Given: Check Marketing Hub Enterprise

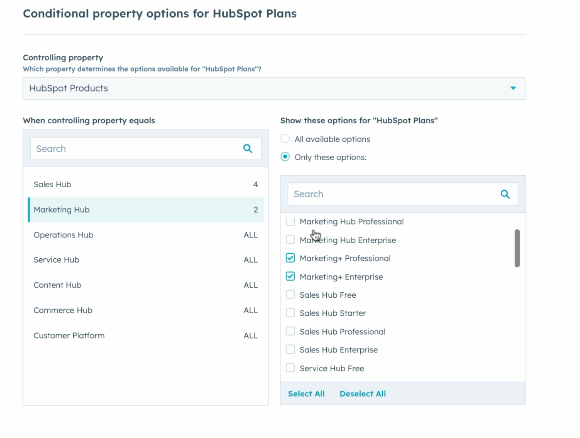Looking at the screenshot, I should 290,240.
